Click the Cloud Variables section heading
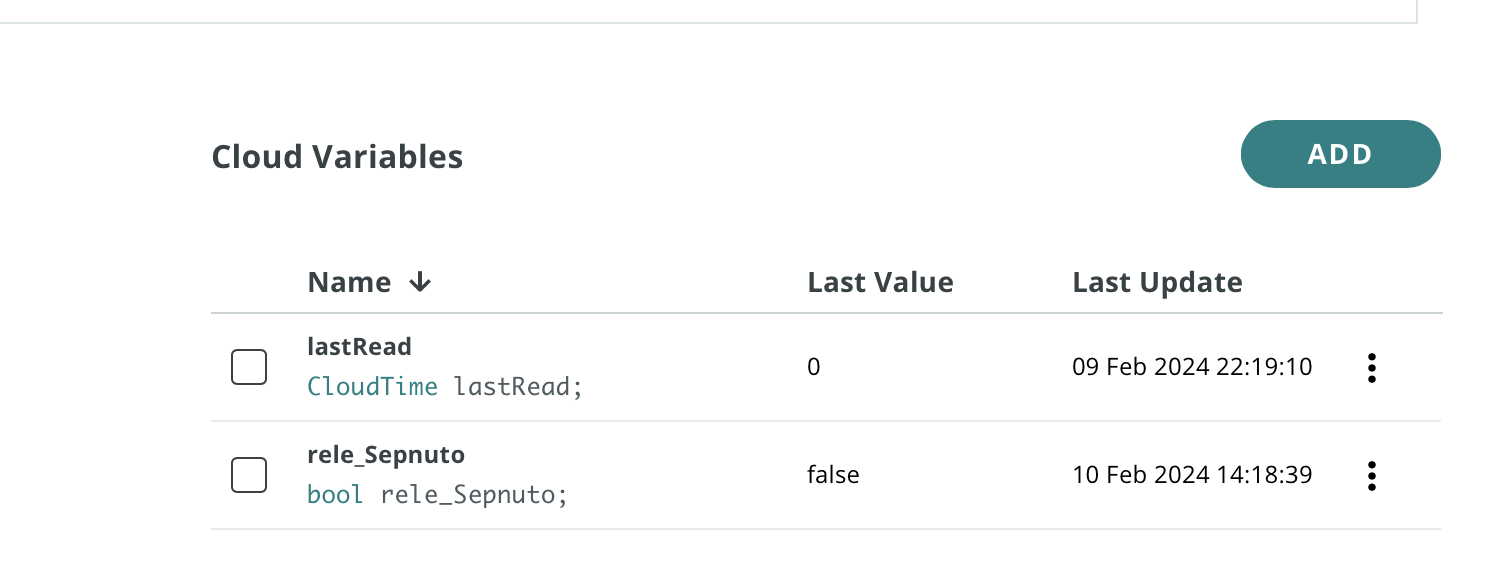1488x566 pixels. tap(337, 157)
